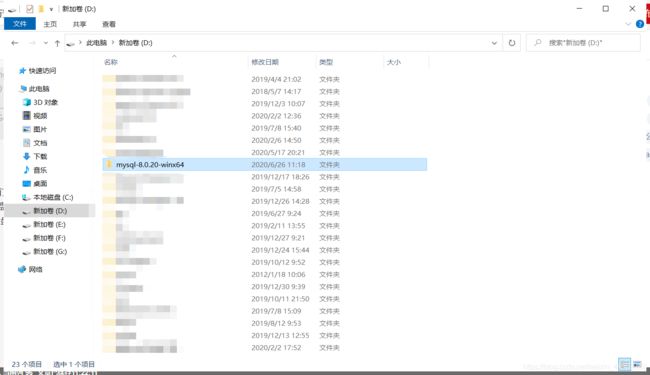The image size is (650, 375).
Task: Select the row dated 2018/5/7 14:17
Action: click(x=265, y=91)
